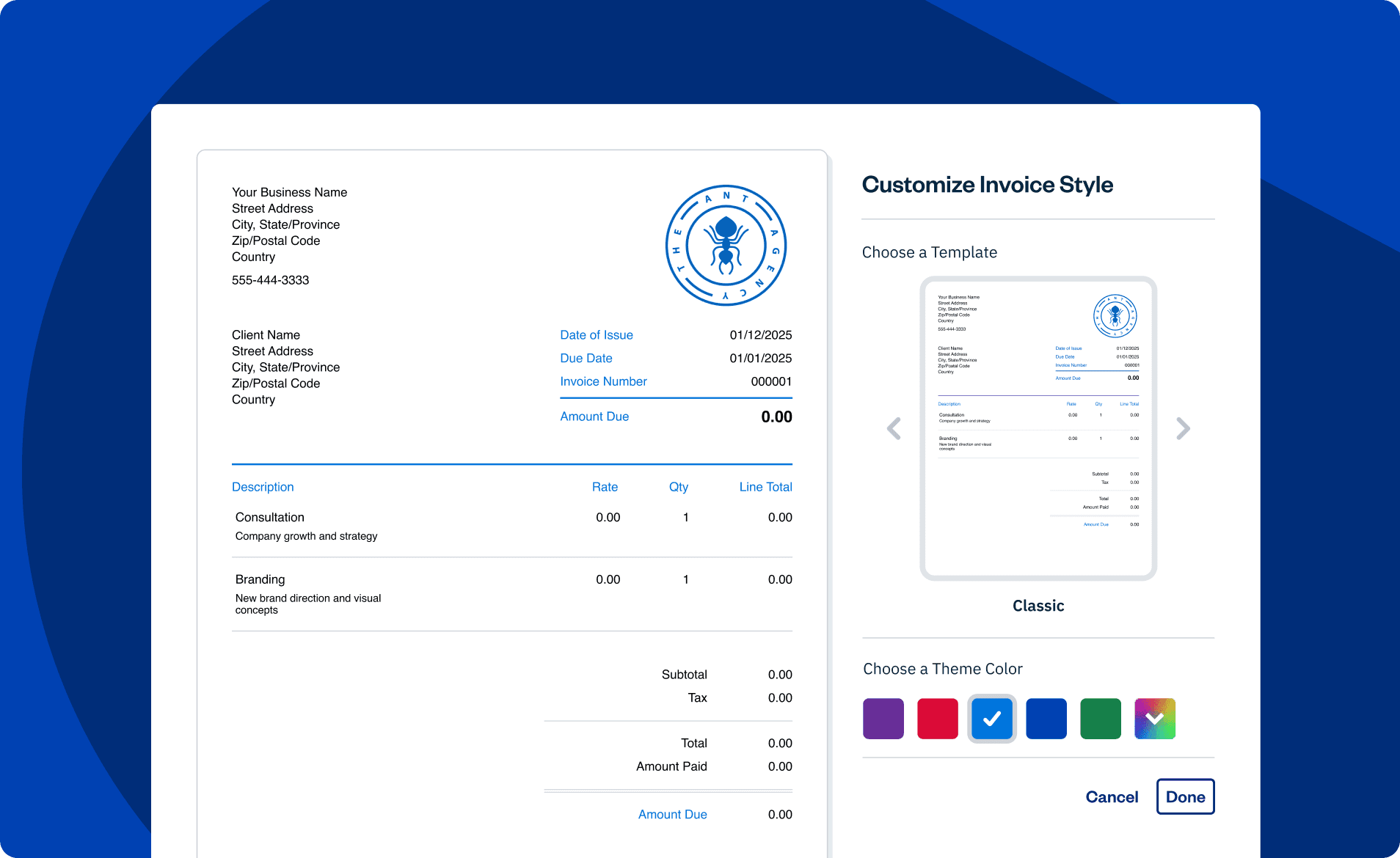This screenshot has height=858, width=1400.
Task: Click the ant agency logo on invoice
Action: tap(726, 246)
